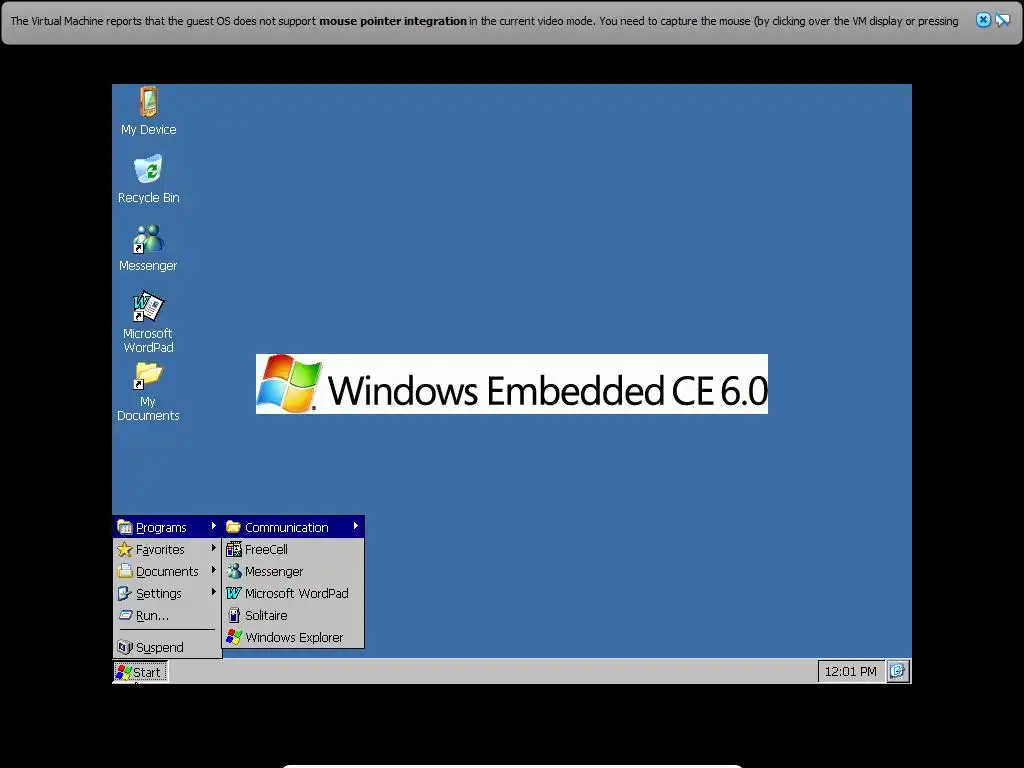This screenshot has width=1024, height=768.
Task: Expand the Settings submenu arrow
Action: [x=214, y=592]
